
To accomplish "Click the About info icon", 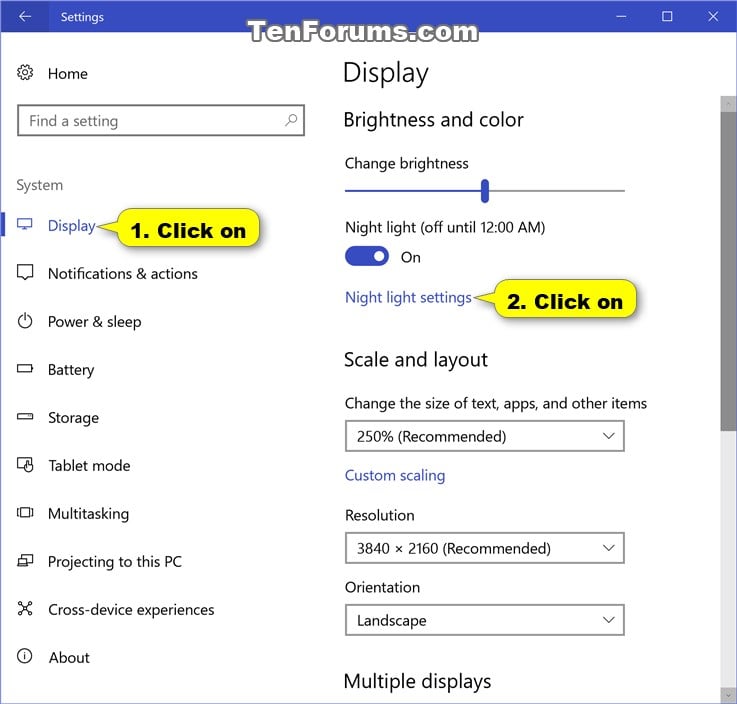I will [24, 656].
